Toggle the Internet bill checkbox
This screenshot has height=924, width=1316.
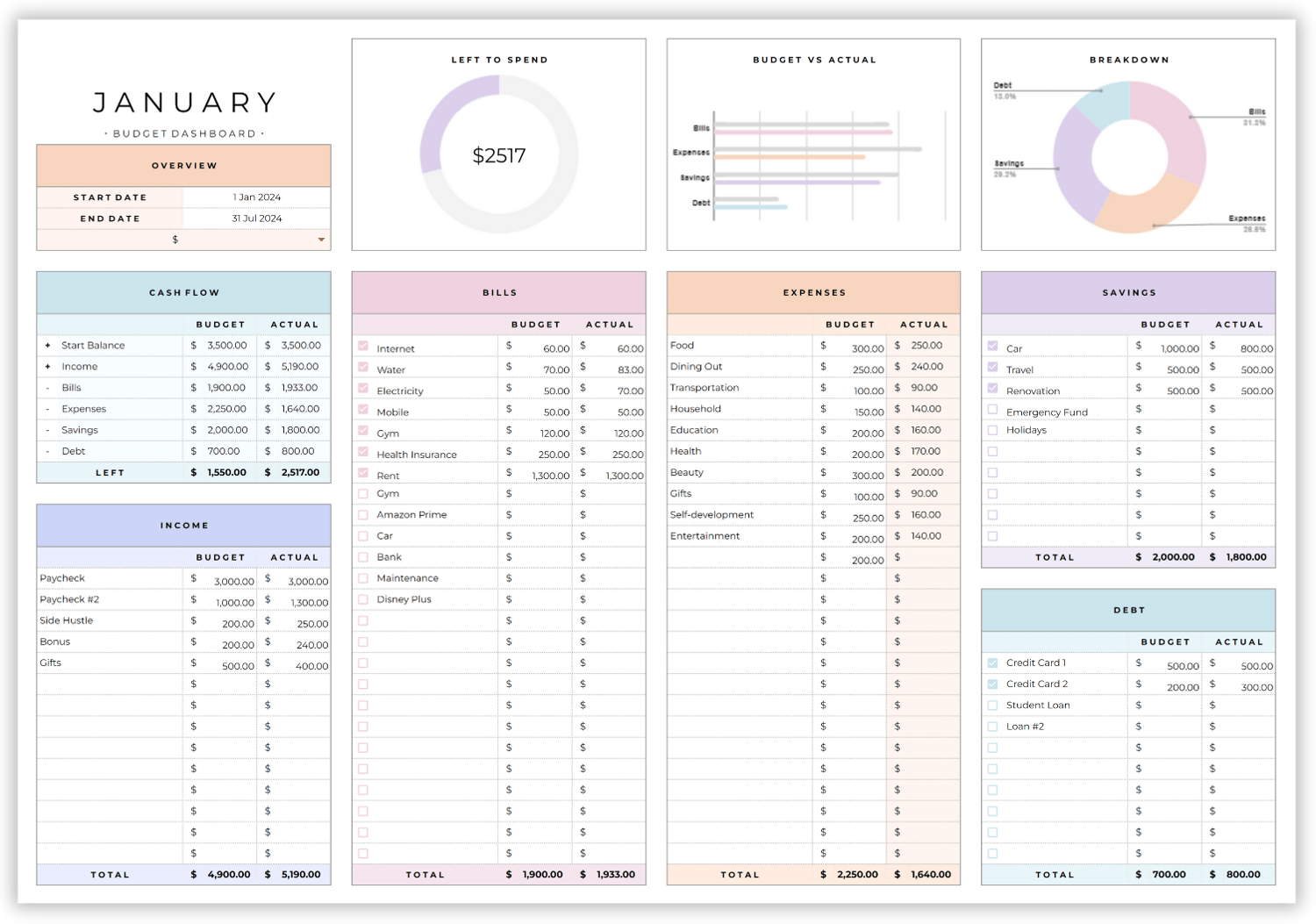point(363,346)
